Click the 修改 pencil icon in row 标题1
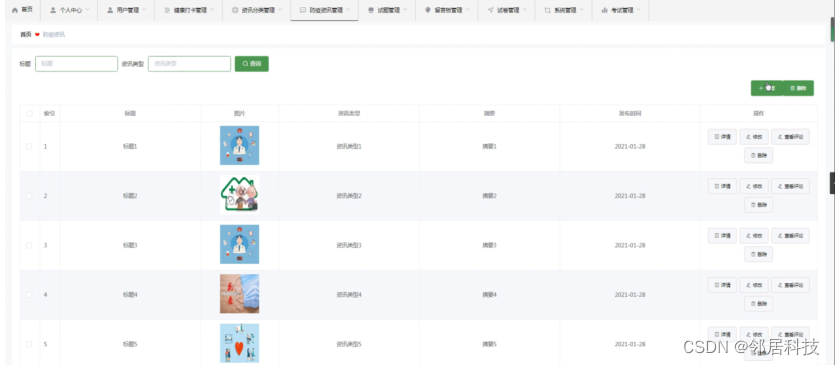835x365 pixels. coord(748,137)
